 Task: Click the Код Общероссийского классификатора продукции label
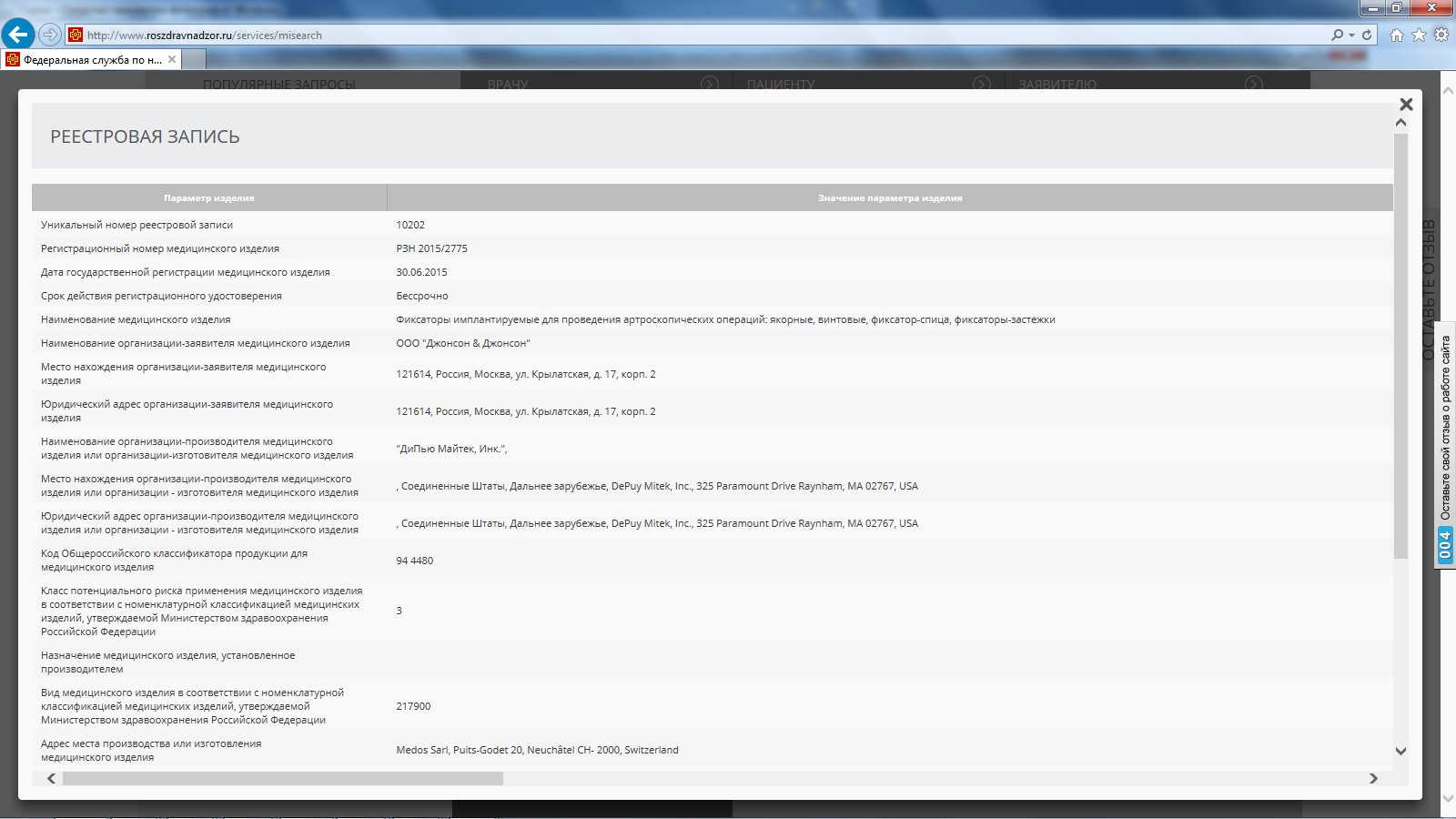(174, 560)
